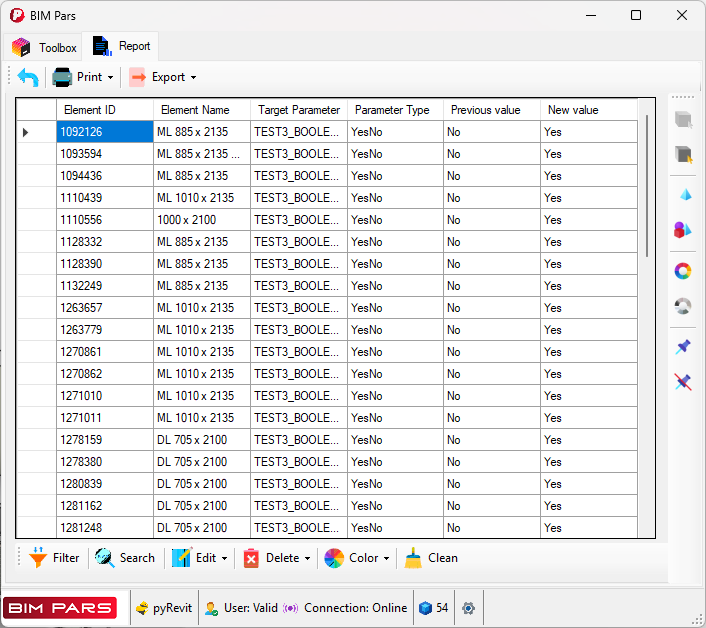This screenshot has height=628, width=706.
Task: Click the Search button
Action: (x=125, y=558)
